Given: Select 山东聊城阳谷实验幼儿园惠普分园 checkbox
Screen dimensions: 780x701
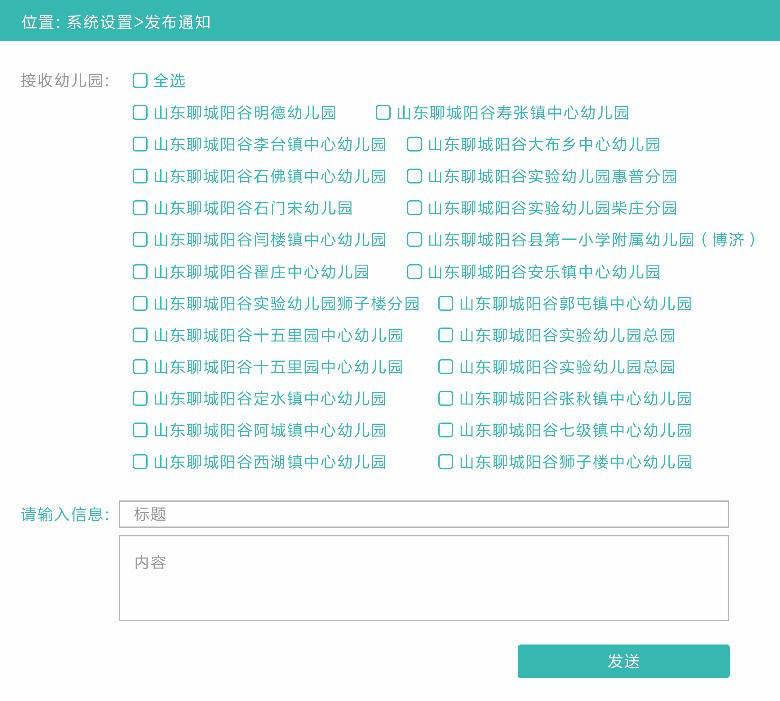Looking at the screenshot, I should pos(414,176).
